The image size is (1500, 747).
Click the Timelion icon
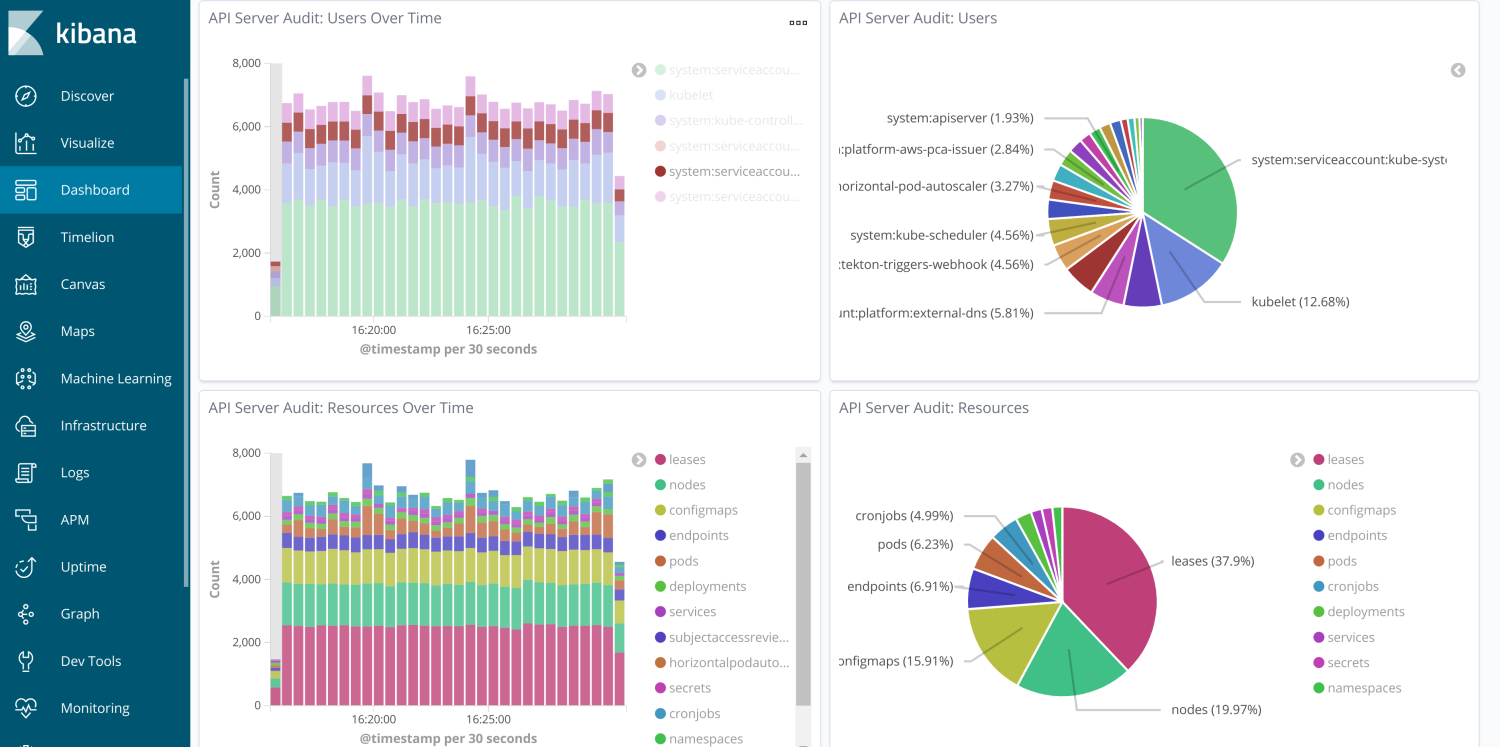[x=26, y=237]
